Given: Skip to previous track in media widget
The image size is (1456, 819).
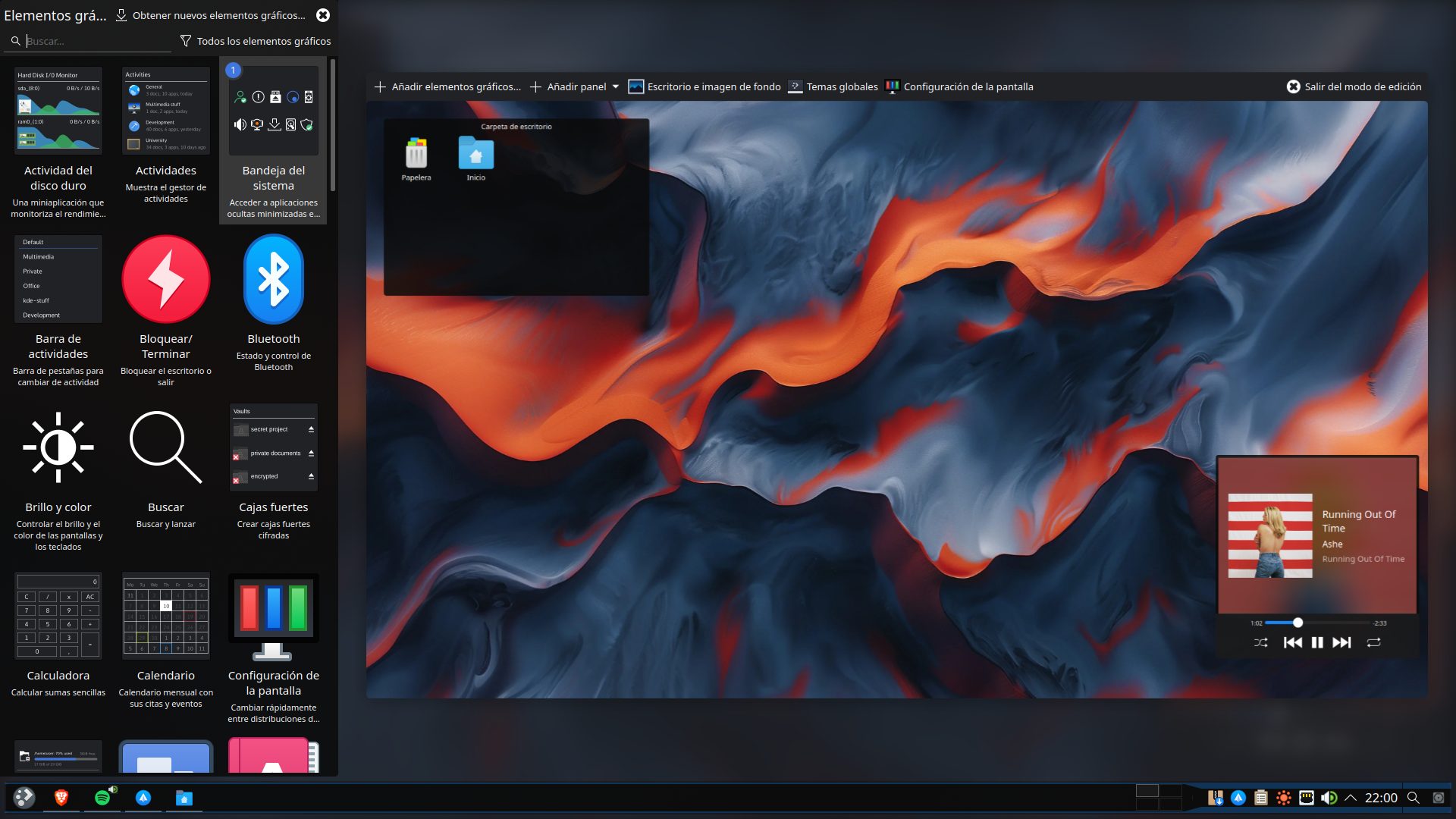Looking at the screenshot, I should [x=1293, y=643].
